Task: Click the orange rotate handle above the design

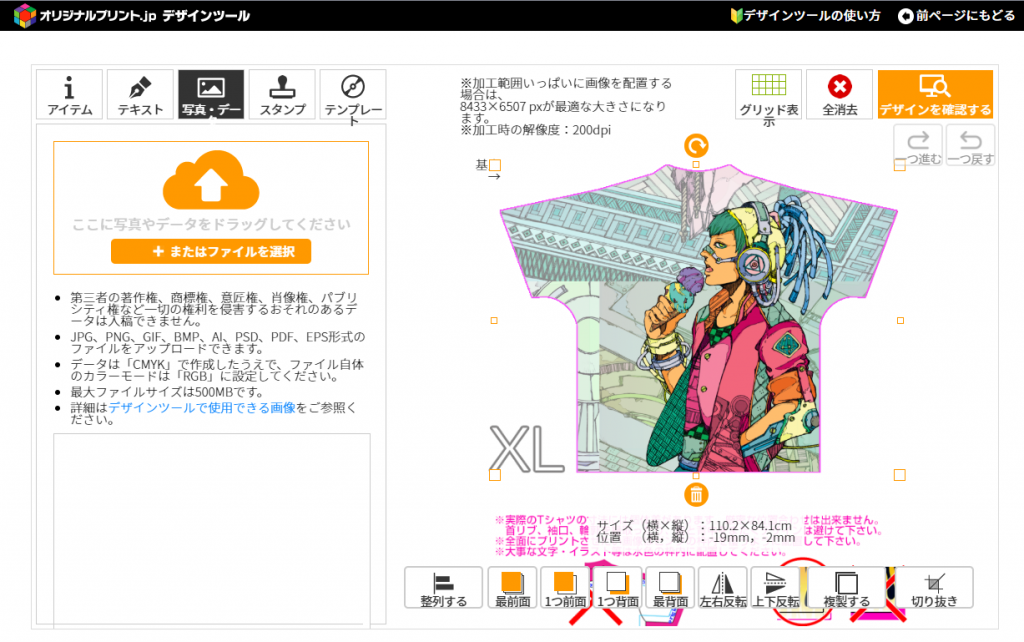Action: click(x=696, y=146)
